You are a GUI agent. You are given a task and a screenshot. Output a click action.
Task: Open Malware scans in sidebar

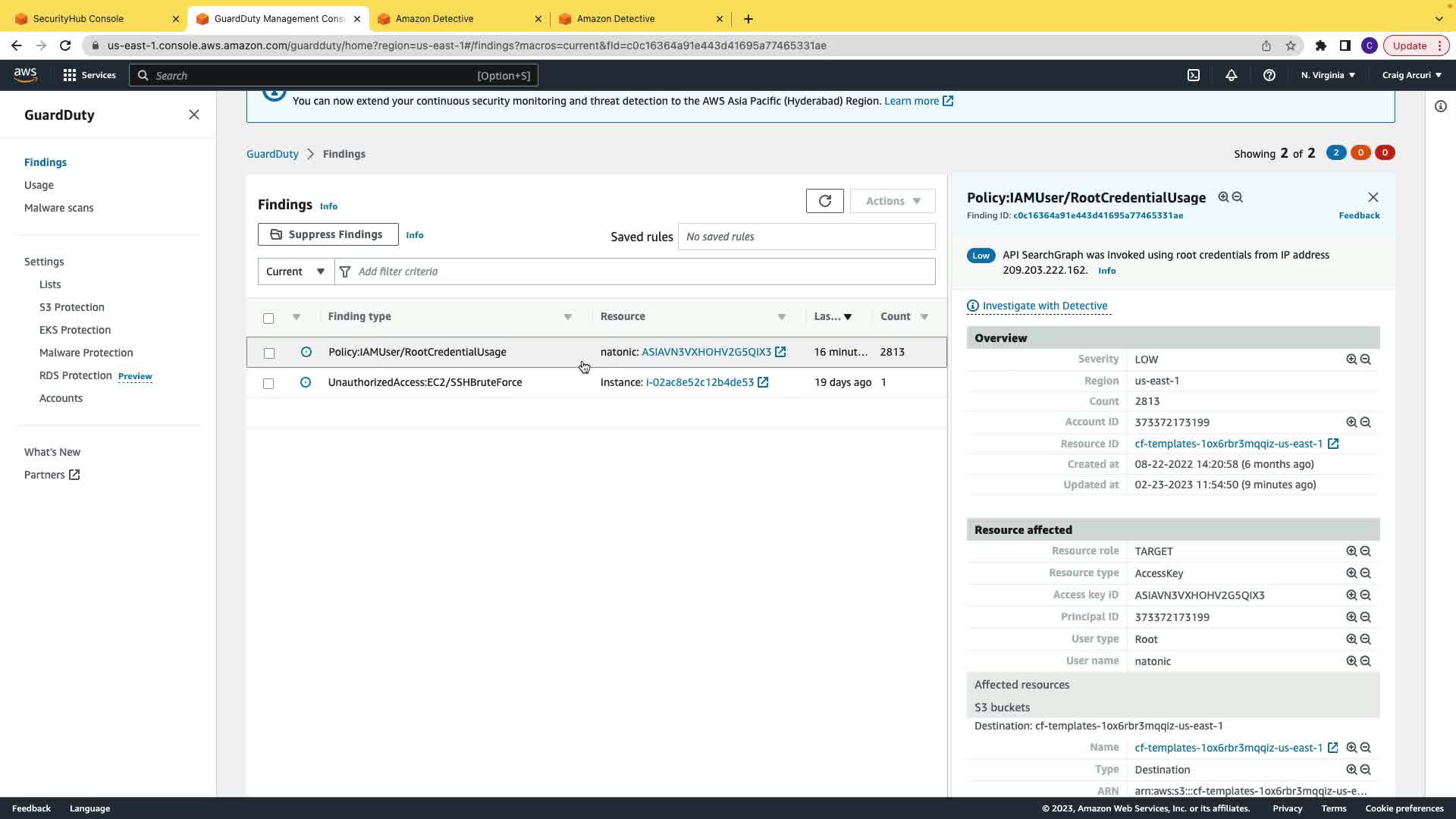click(x=59, y=208)
